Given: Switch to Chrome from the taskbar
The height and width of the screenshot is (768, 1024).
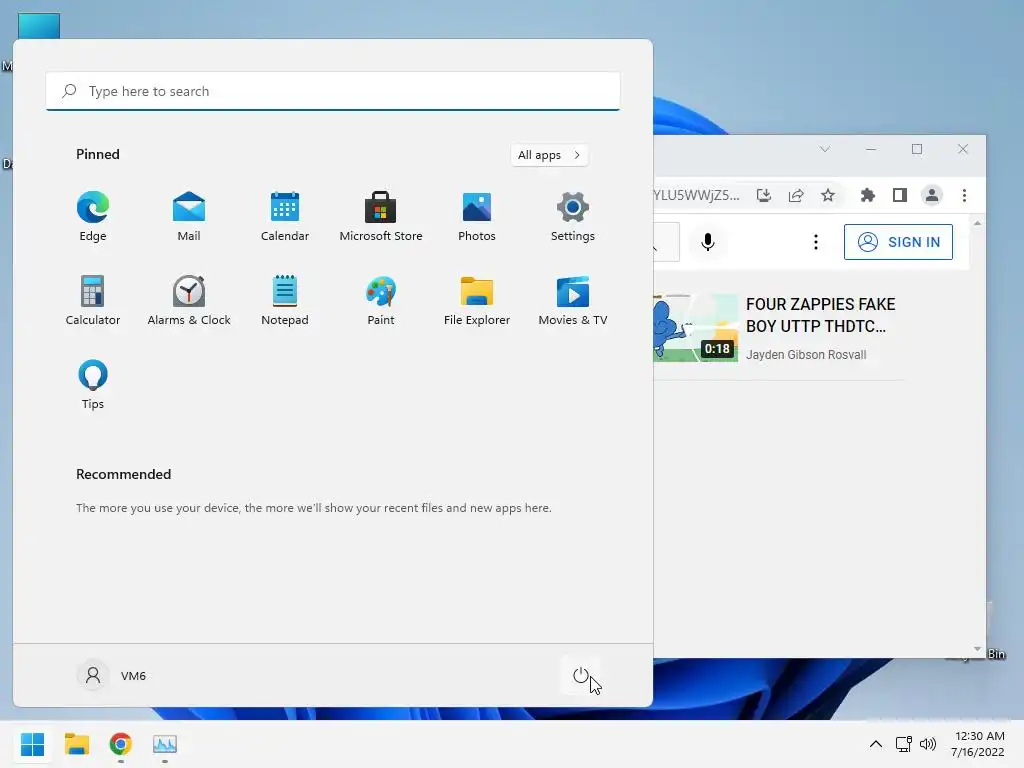Looking at the screenshot, I should pyautogui.click(x=120, y=744).
